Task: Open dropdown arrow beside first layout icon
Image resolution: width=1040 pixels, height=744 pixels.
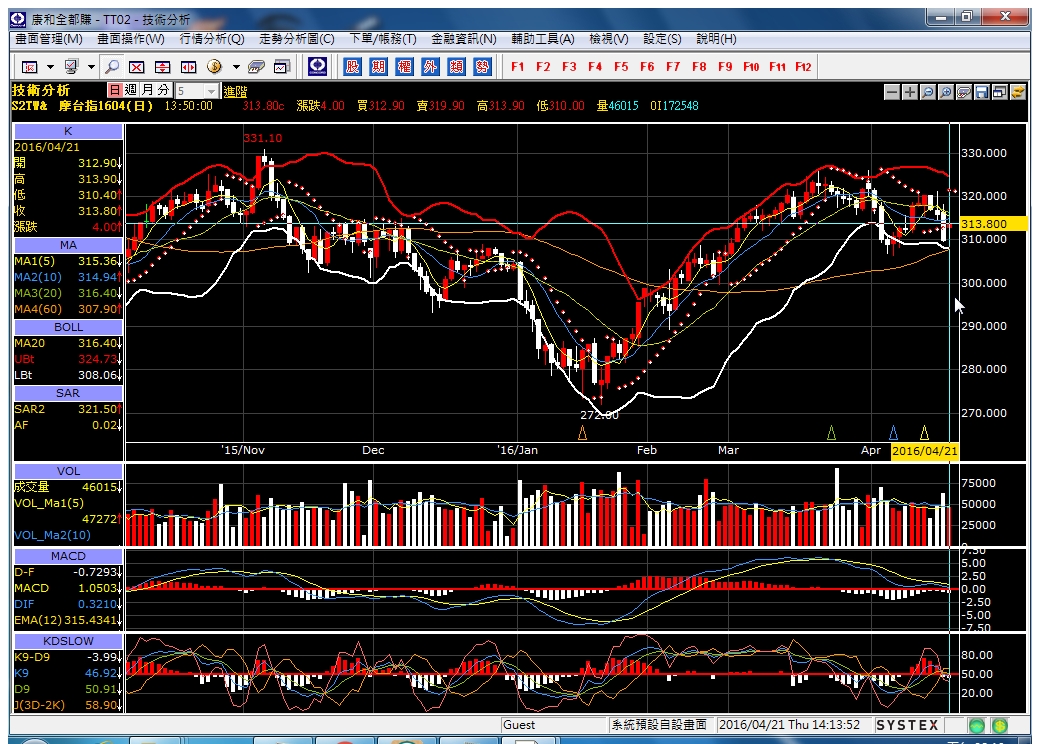Action: pyautogui.click(x=50, y=67)
